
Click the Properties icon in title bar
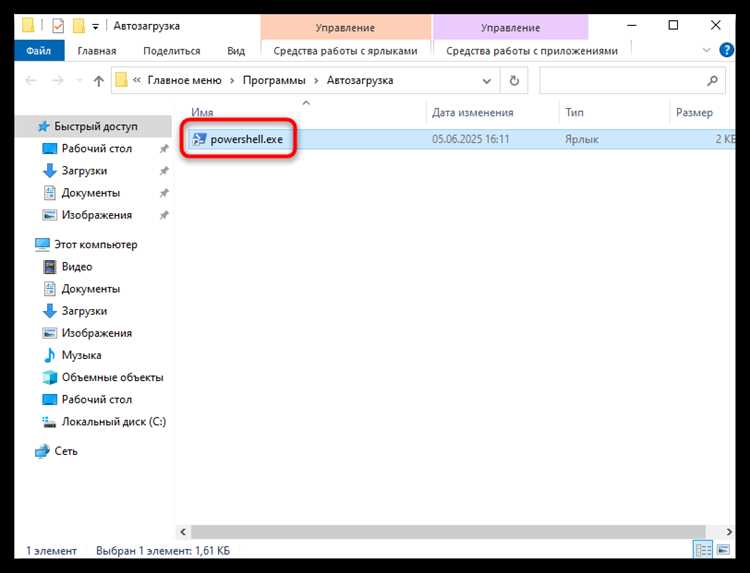(58, 26)
